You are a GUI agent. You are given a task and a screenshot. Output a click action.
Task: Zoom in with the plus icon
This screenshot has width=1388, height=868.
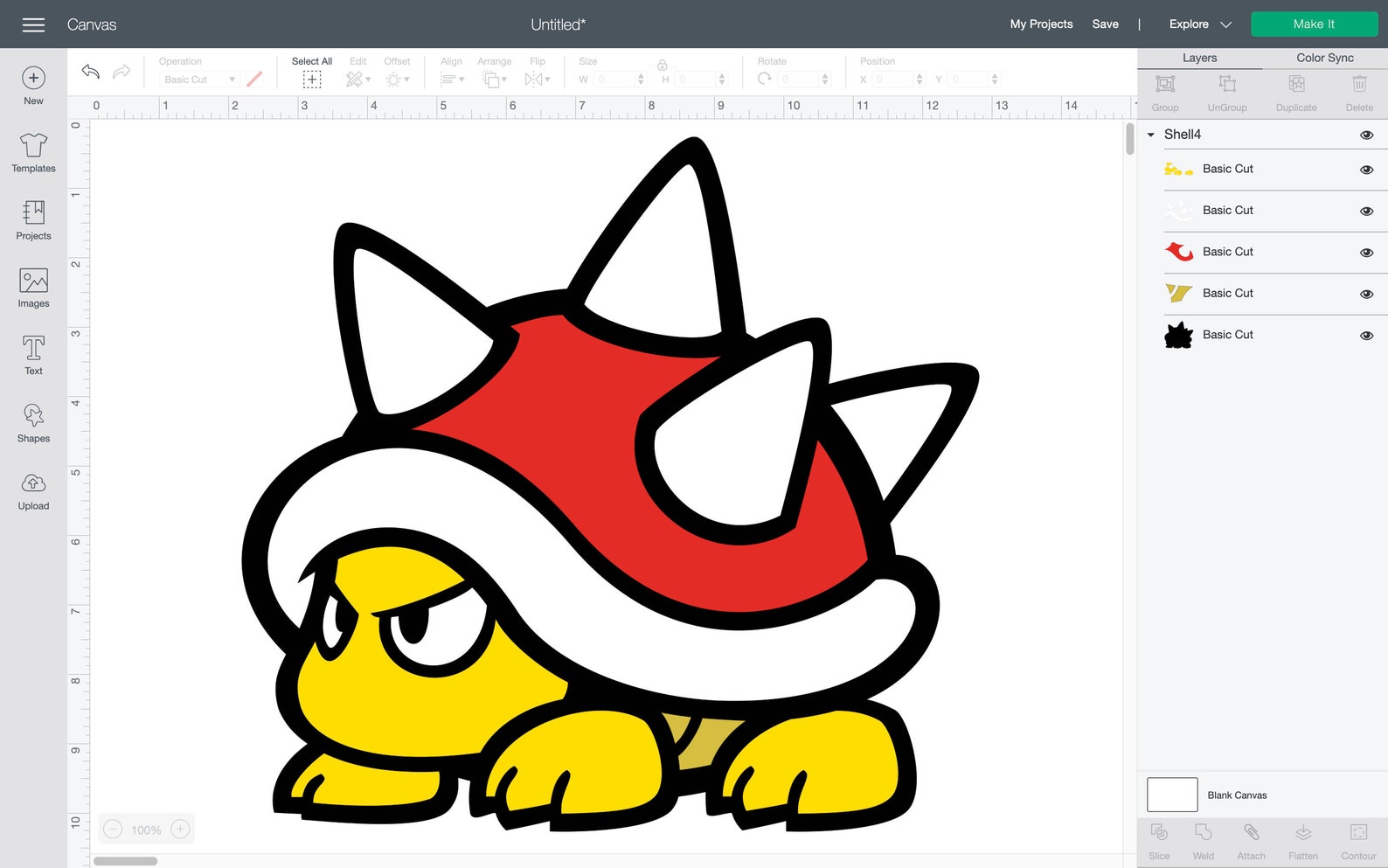point(180,830)
